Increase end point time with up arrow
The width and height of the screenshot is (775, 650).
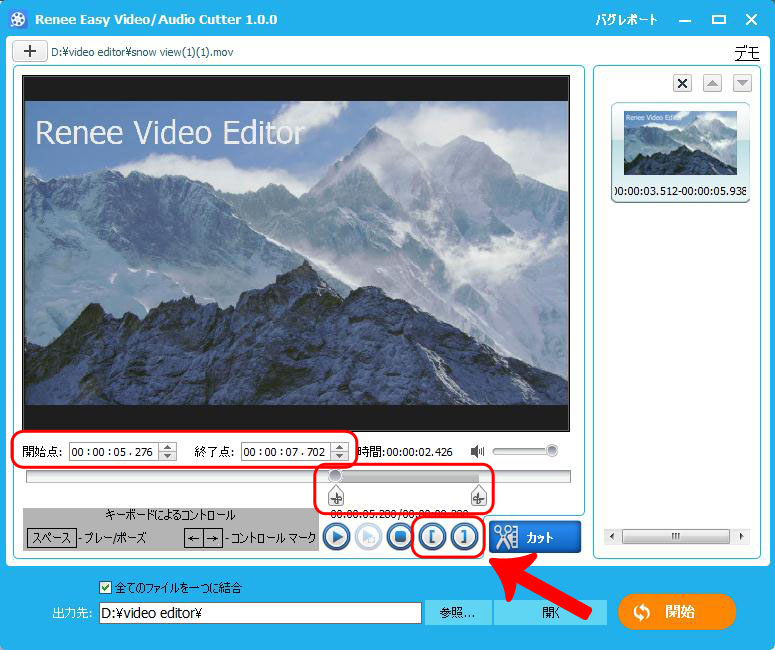click(340, 447)
